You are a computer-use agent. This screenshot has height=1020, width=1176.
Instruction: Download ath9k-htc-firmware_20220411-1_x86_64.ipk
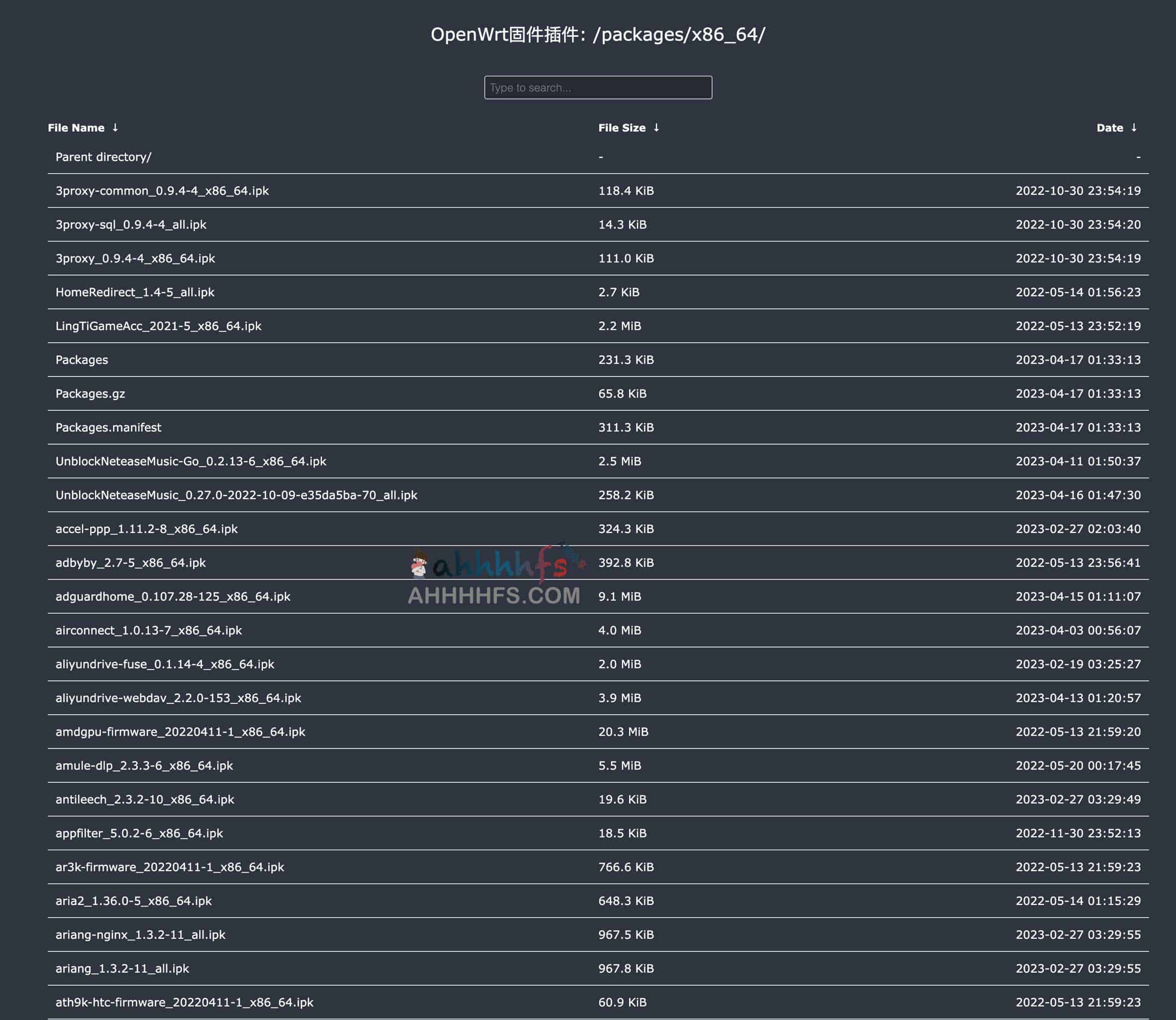click(184, 1003)
